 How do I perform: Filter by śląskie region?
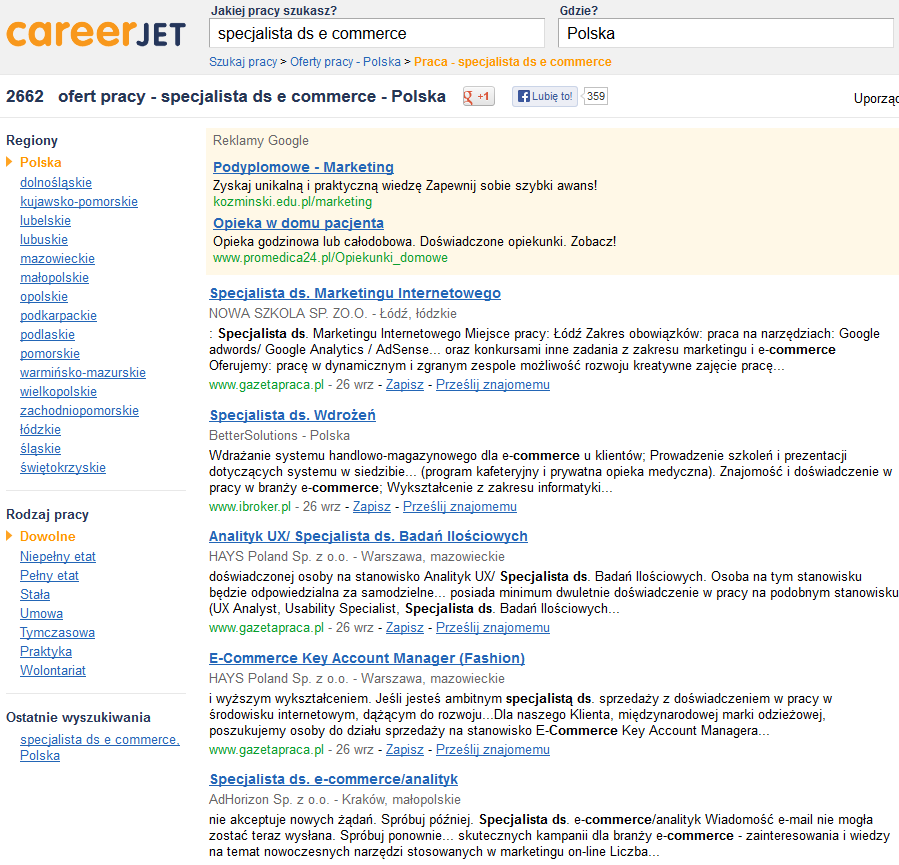(40, 448)
